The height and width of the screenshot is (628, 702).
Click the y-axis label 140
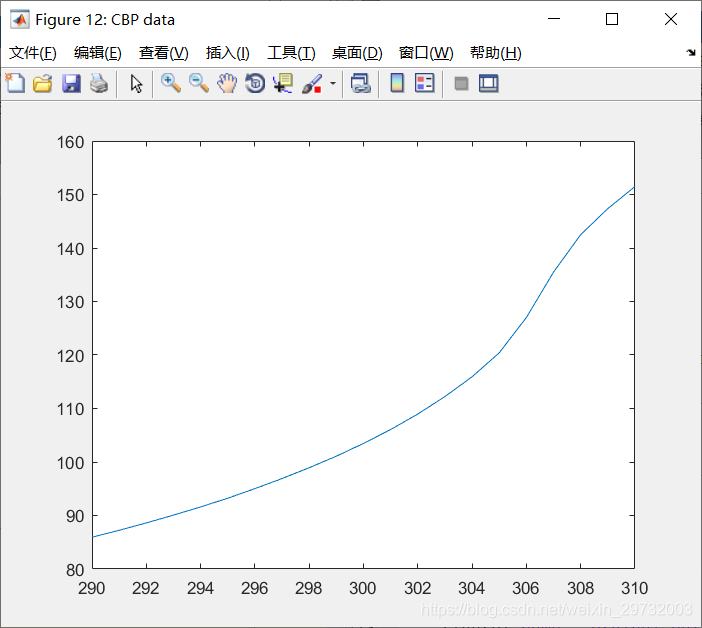(x=70, y=249)
